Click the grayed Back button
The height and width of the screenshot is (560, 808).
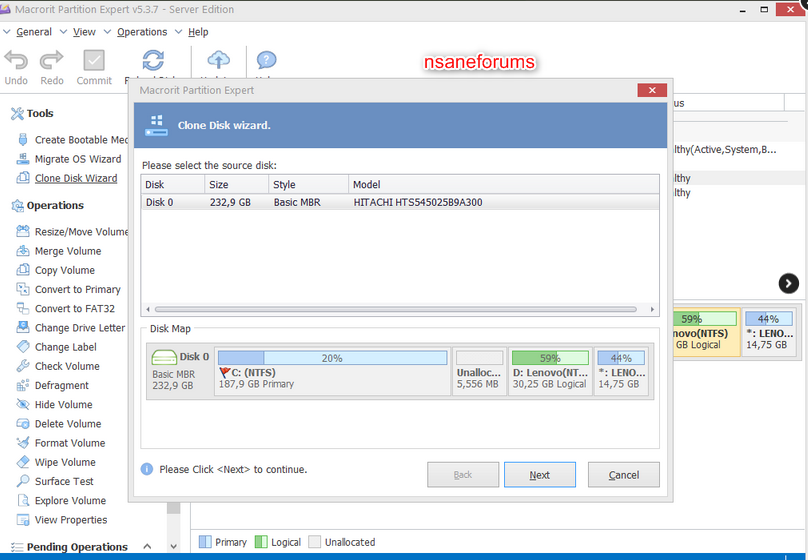463,474
